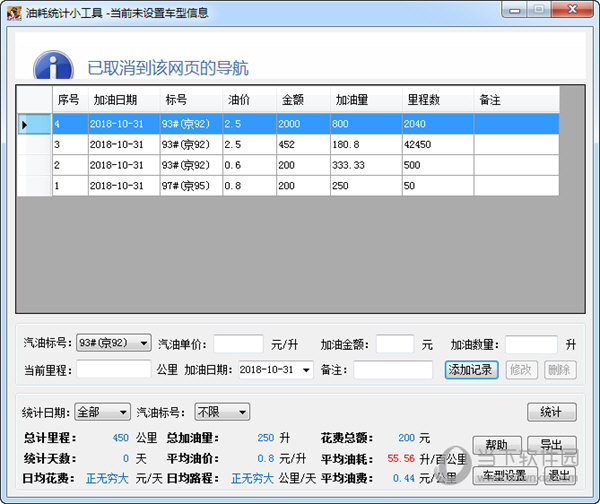Select mileage cell 42450
The image size is (600, 504).
[x=438, y=145]
